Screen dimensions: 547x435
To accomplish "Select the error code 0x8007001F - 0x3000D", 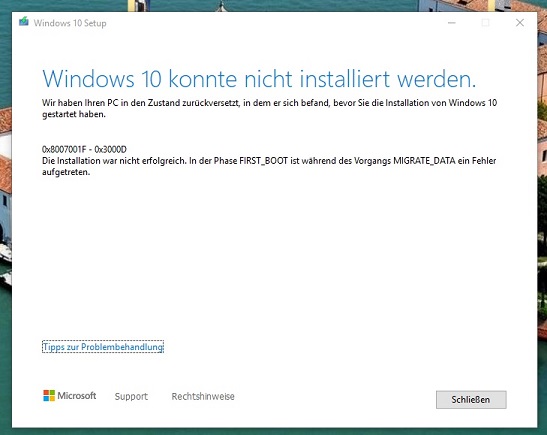I will coord(84,149).
